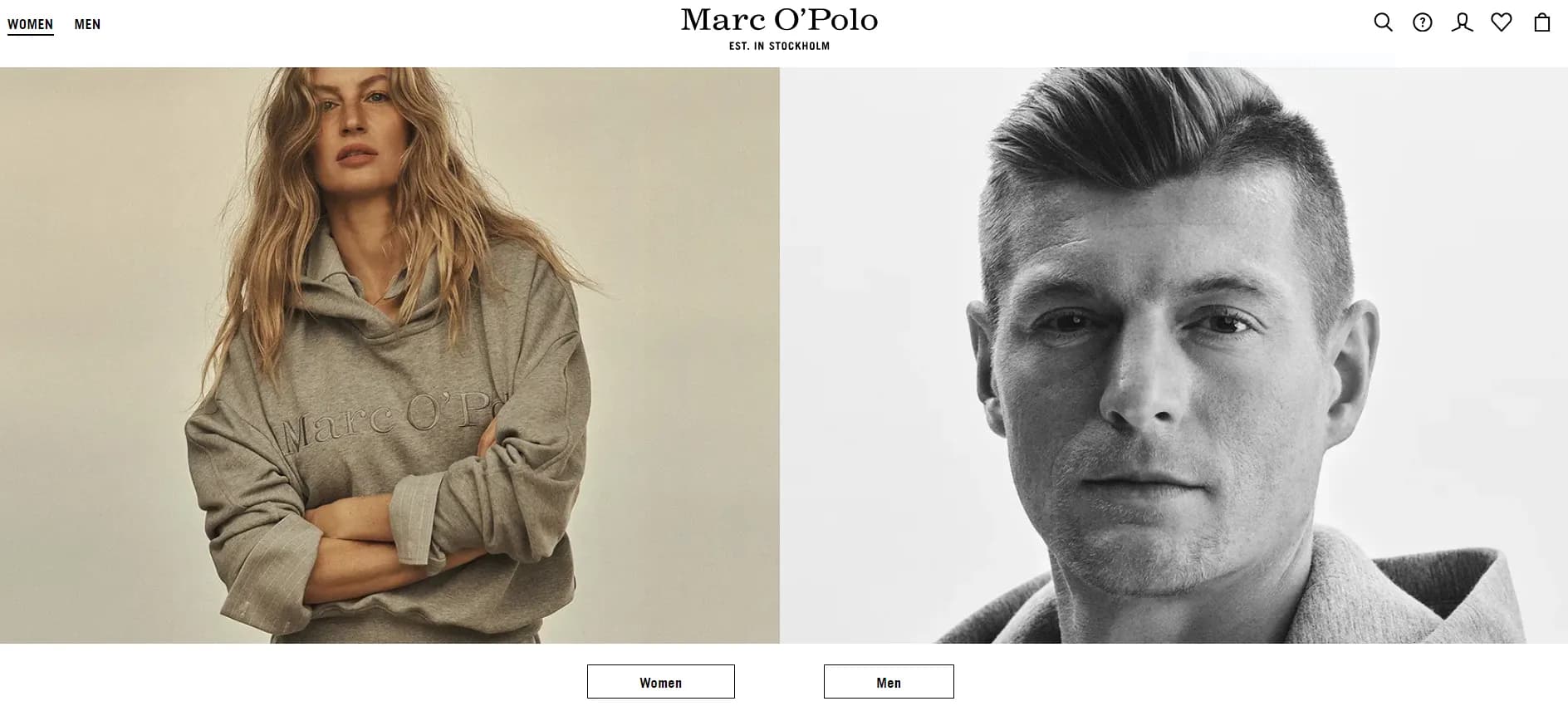Viewport: 1568px width, 706px height.
Task: Open the search magnifier icon
Action: point(1383,22)
